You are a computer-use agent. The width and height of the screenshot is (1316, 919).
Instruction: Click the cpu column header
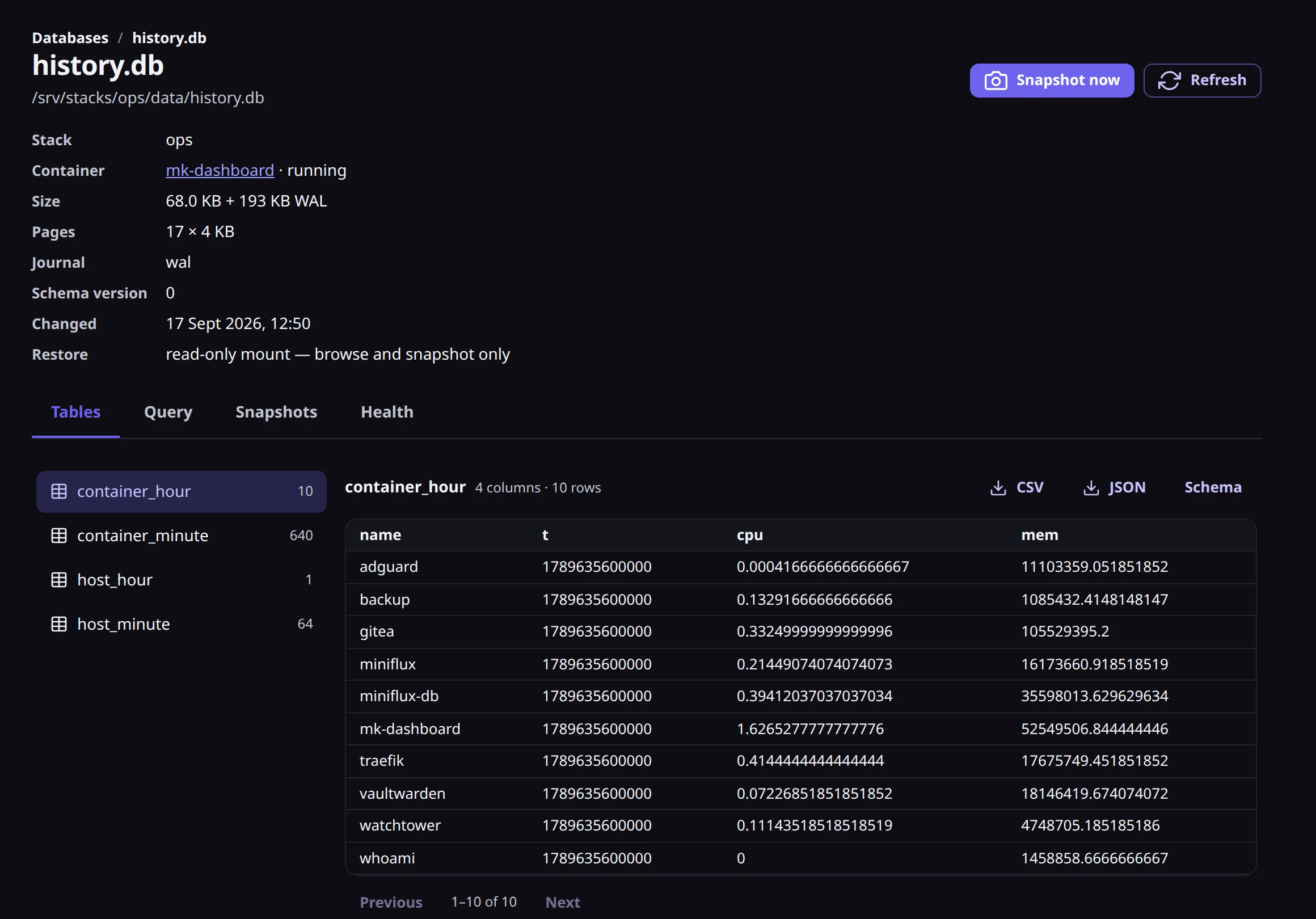click(750, 535)
